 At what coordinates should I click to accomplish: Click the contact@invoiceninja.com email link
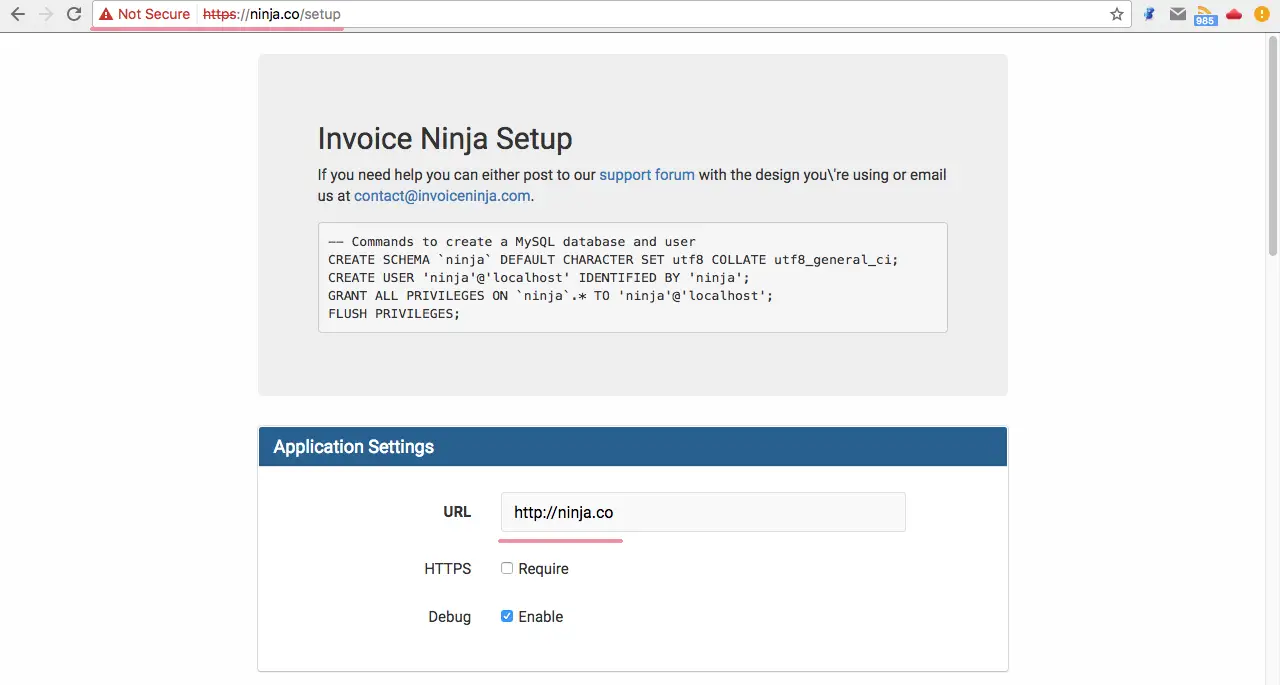tap(442, 196)
